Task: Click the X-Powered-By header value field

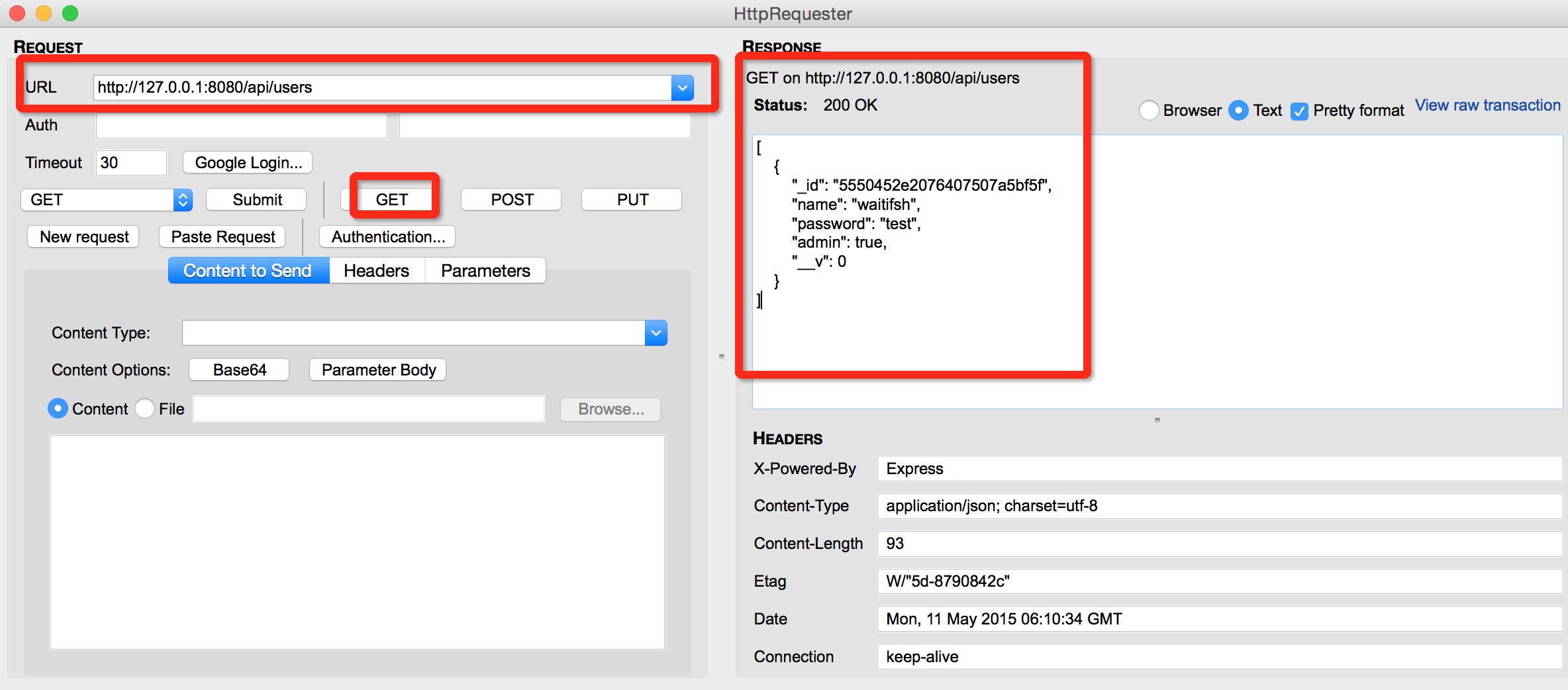Action: pyautogui.click(x=1220, y=469)
